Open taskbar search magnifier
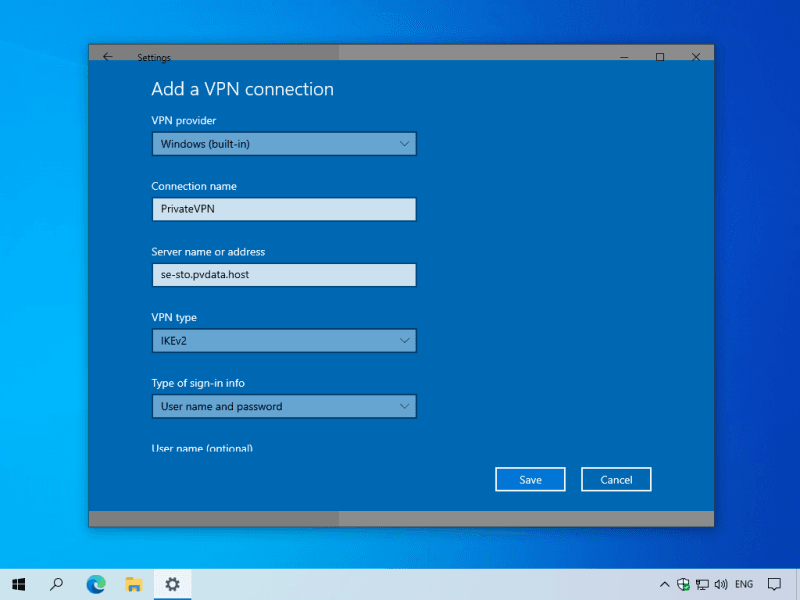Viewport: 800px width, 600px height. pyautogui.click(x=57, y=584)
